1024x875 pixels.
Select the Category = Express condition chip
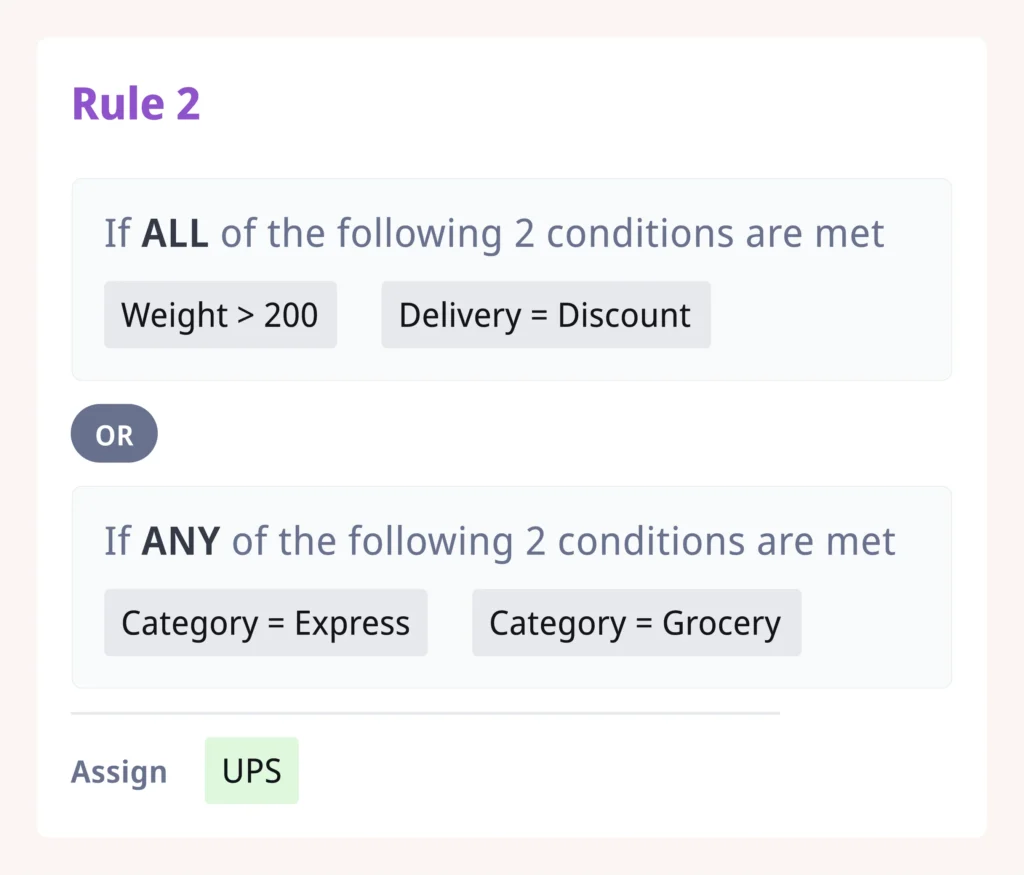[x=265, y=623]
